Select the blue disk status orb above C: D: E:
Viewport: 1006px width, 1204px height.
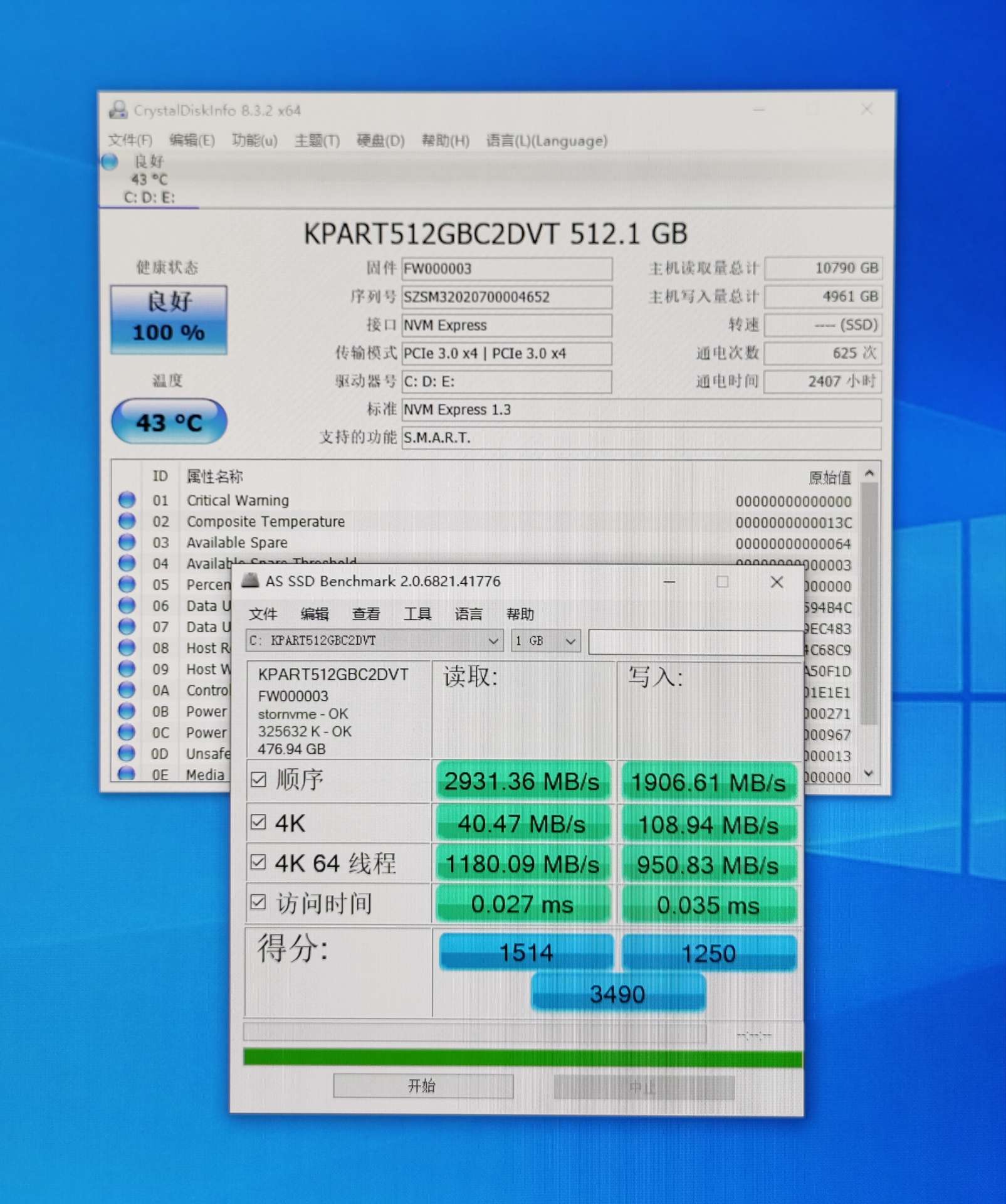click(110, 162)
